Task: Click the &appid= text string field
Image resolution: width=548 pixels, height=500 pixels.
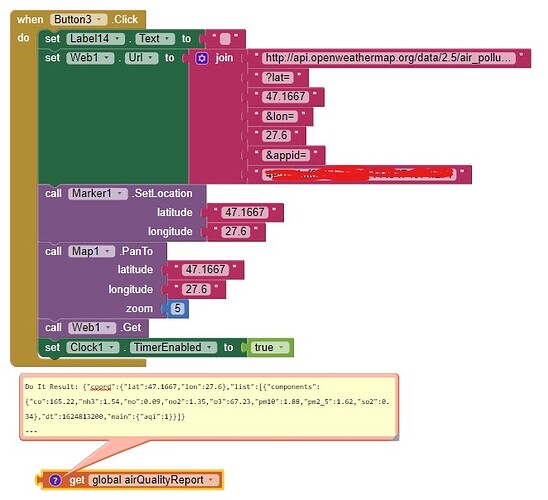Action: tap(286, 155)
